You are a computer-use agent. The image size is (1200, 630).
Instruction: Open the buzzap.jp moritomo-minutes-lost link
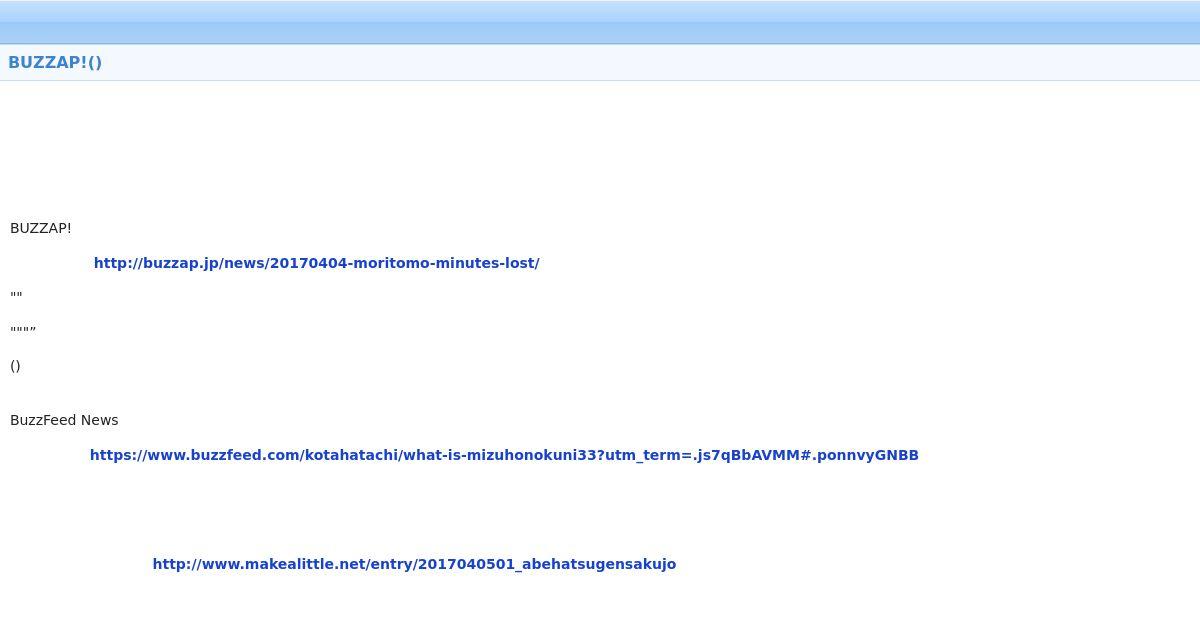(316, 263)
